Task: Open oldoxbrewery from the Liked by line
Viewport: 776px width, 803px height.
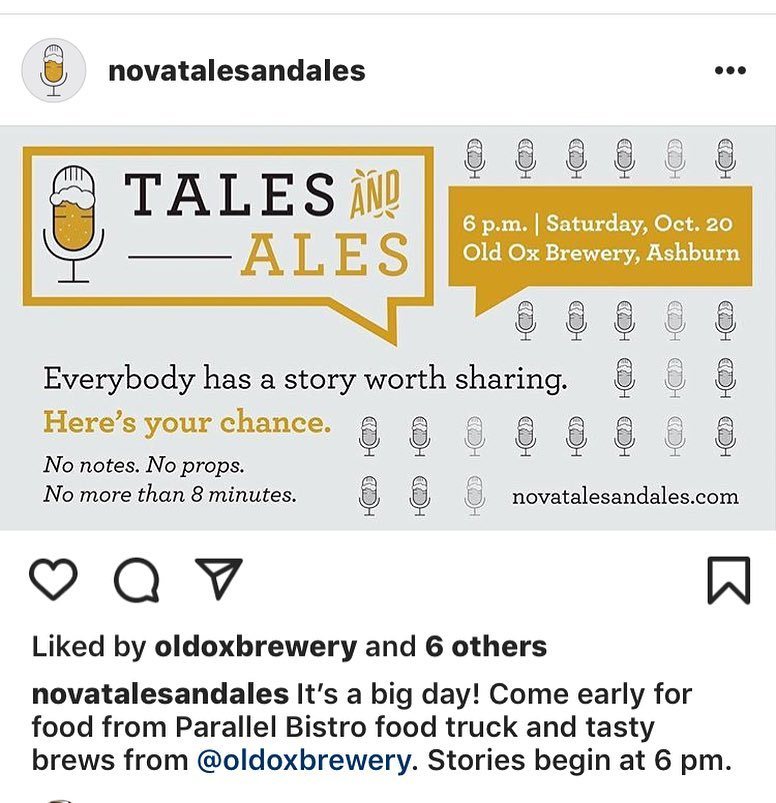Action: click(255, 647)
